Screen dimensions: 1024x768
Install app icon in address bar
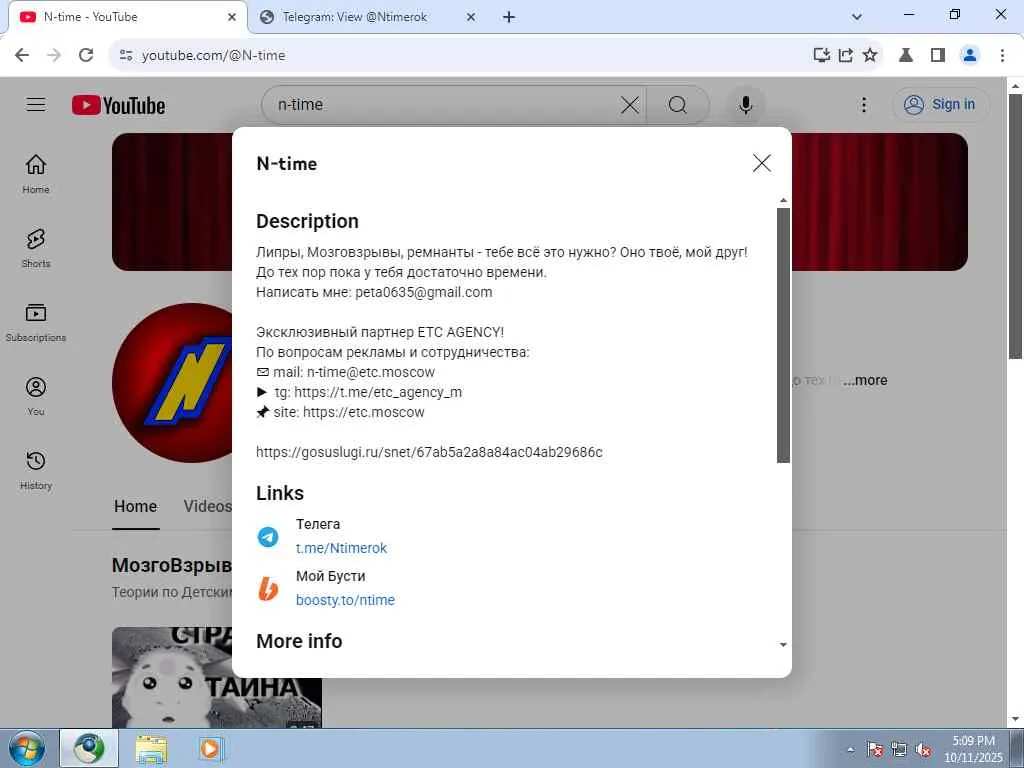(822, 55)
